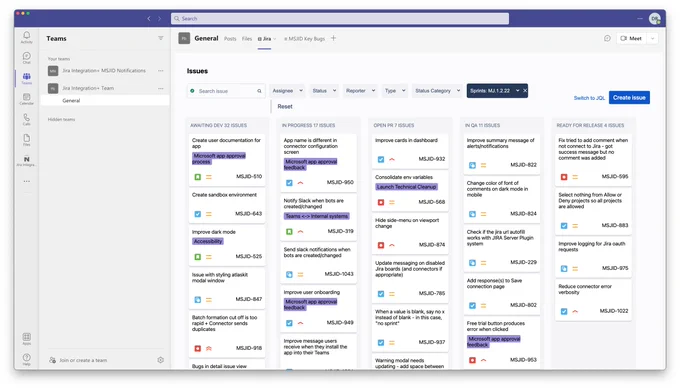The height and width of the screenshot is (389, 680).
Task: Open the Calendar sidebar icon
Action: coord(26,98)
